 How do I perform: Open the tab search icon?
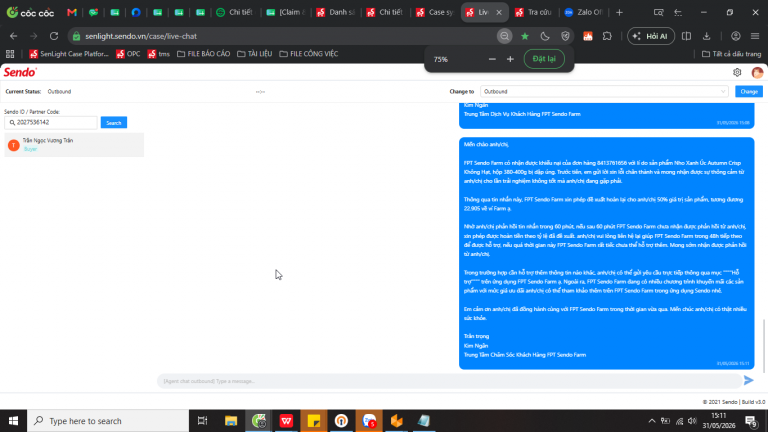pyautogui.click(x=658, y=12)
